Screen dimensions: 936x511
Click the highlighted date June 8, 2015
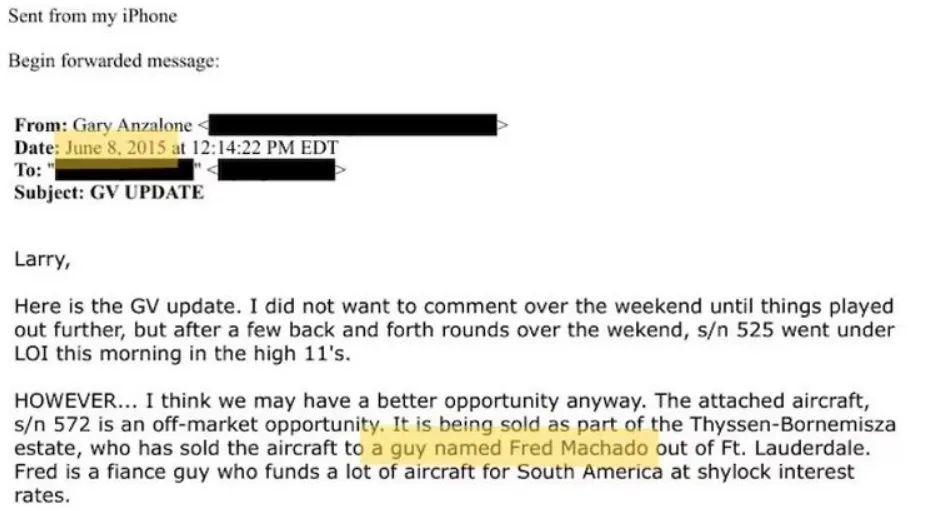[116, 148]
